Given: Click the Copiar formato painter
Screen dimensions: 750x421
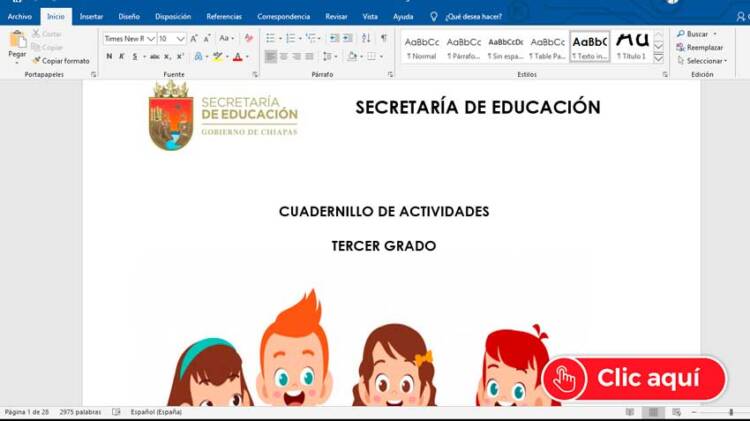Looking at the screenshot, I should click(61, 61).
